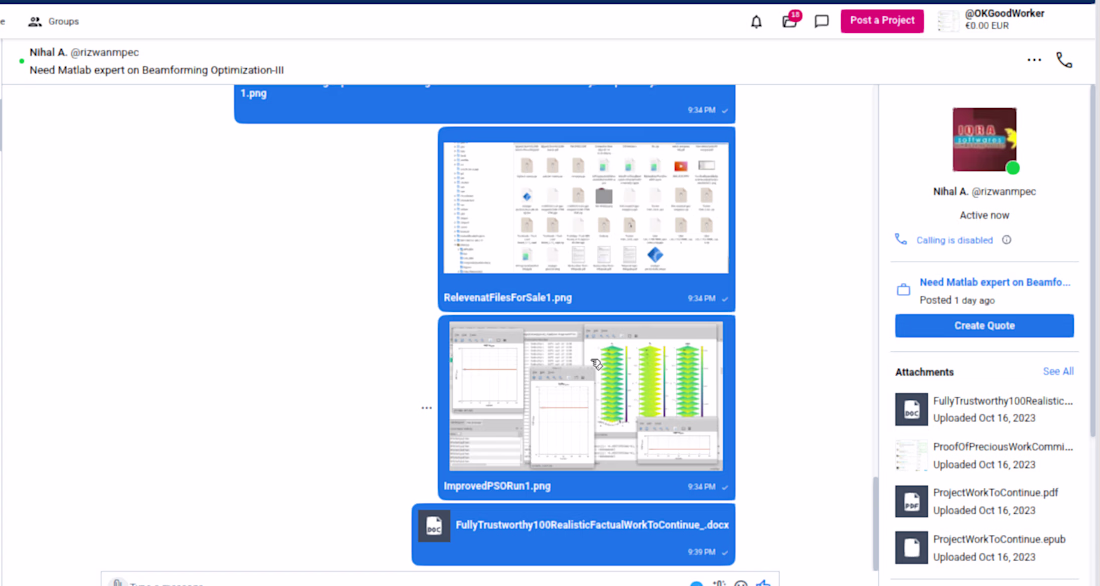The width and height of the screenshot is (1100, 586).
Task: Click Nihal A. @rizwanmpec in the sidebar
Action: [984, 192]
